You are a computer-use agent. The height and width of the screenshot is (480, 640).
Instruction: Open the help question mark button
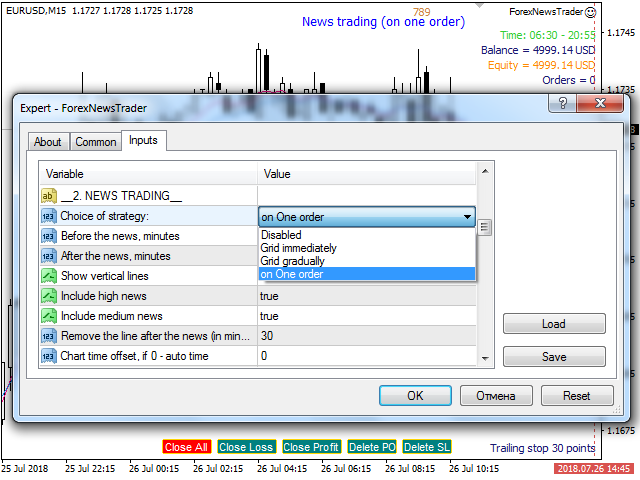coord(562,103)
